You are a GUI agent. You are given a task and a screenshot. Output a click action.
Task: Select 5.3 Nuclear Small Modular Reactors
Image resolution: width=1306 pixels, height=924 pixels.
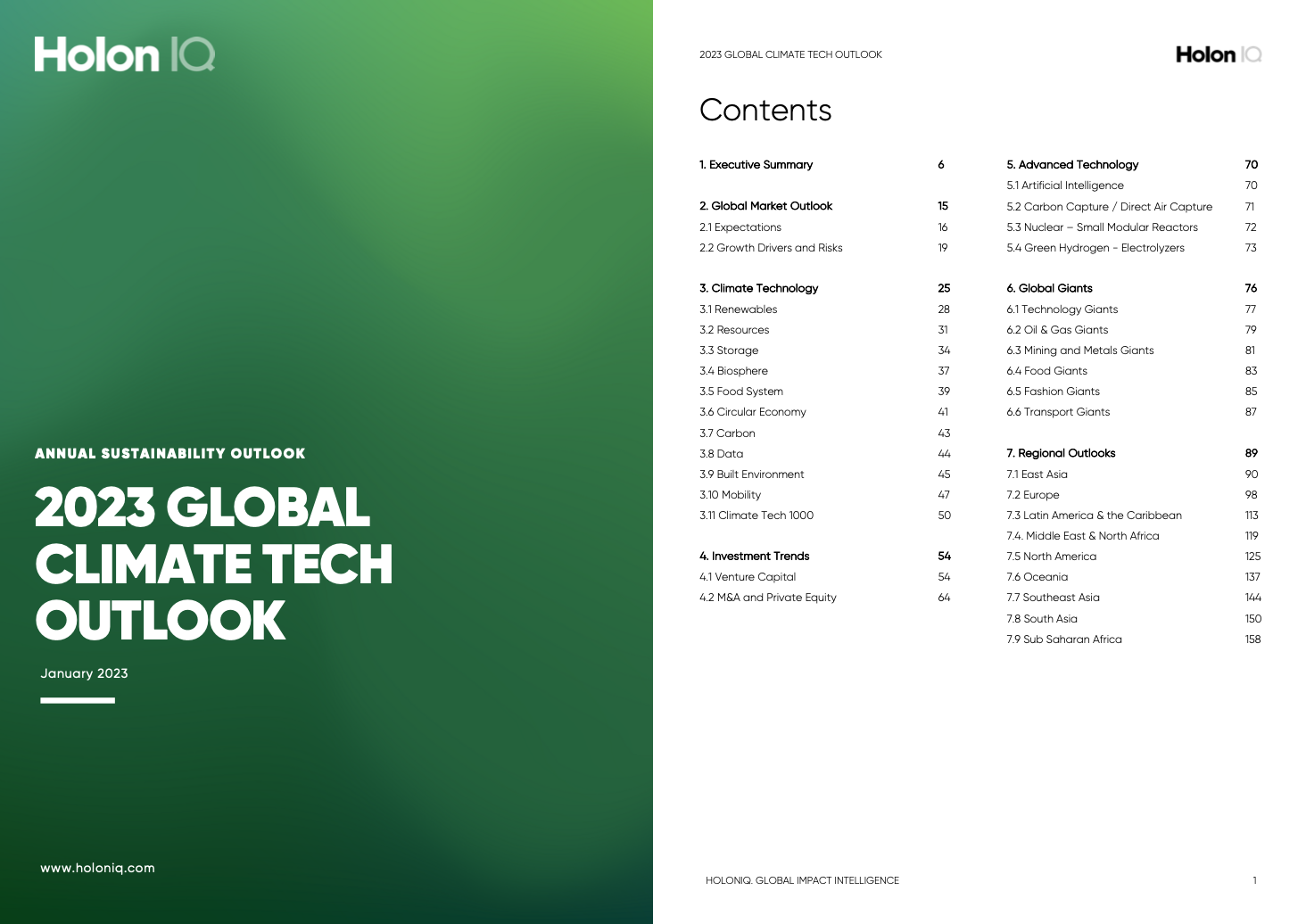(x=1103, y=227)
